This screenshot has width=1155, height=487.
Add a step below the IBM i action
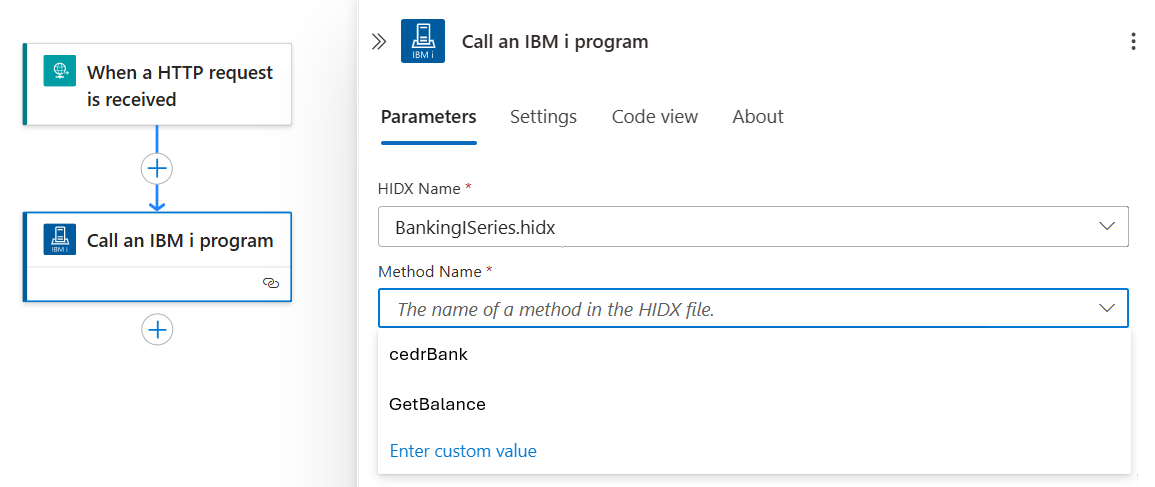[157, 328]
